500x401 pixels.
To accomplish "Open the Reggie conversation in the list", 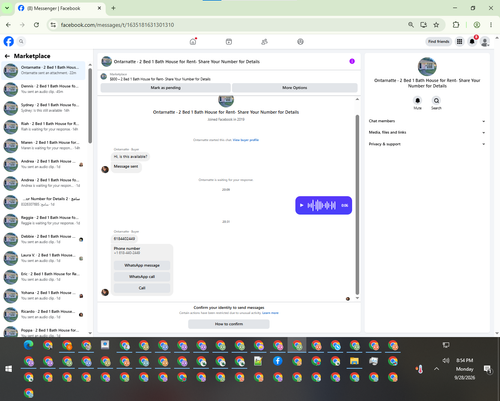I will [x=43, y=220].
